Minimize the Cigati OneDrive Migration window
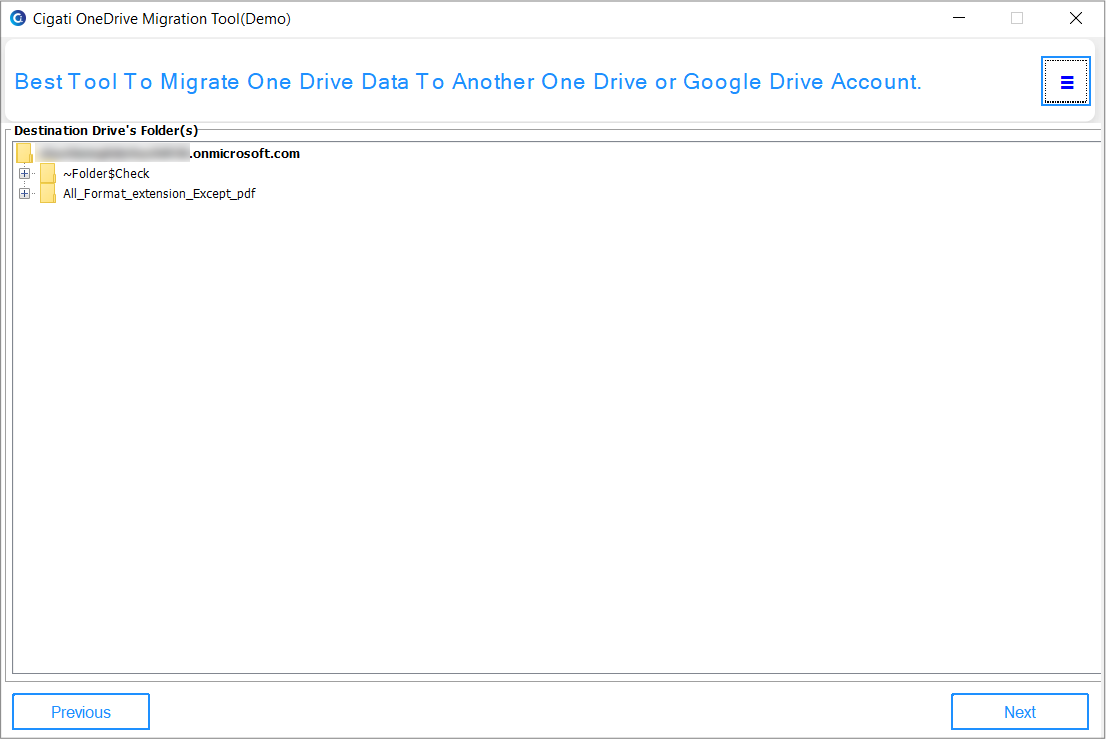This screenshot has height=739, width=1106. click(x=959, y=18)
